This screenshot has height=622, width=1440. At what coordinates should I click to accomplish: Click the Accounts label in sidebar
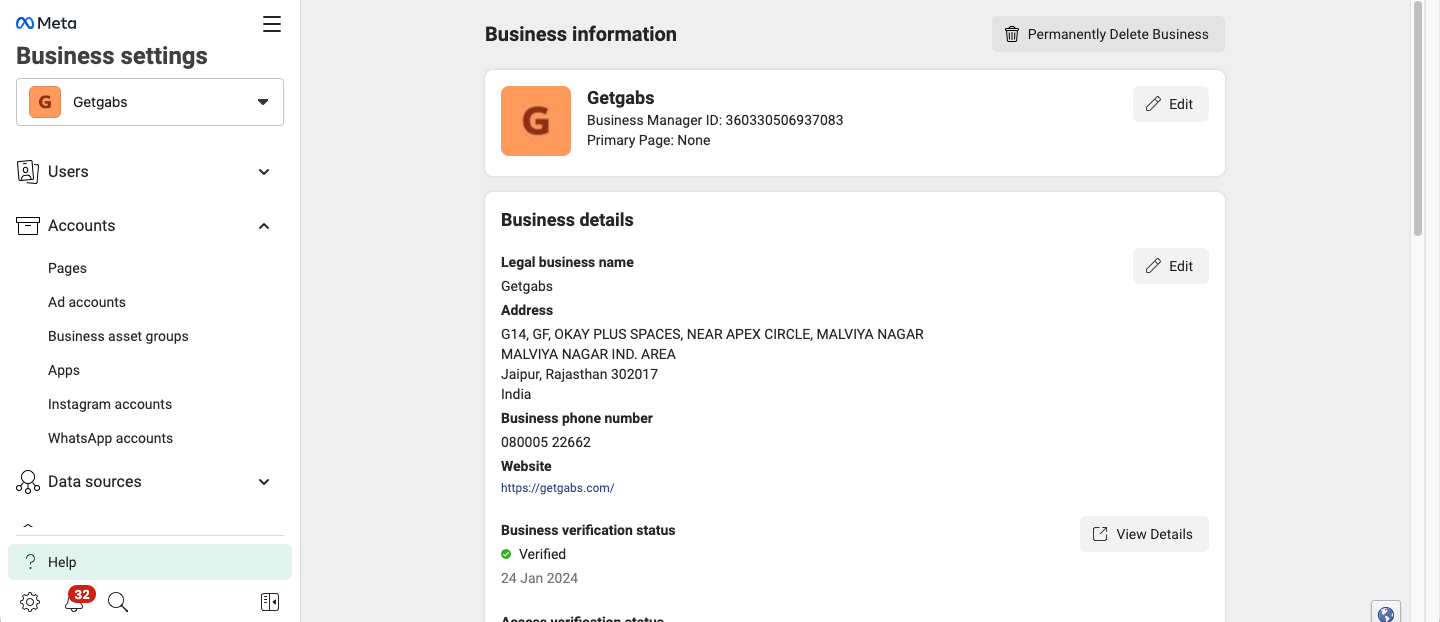82,226
